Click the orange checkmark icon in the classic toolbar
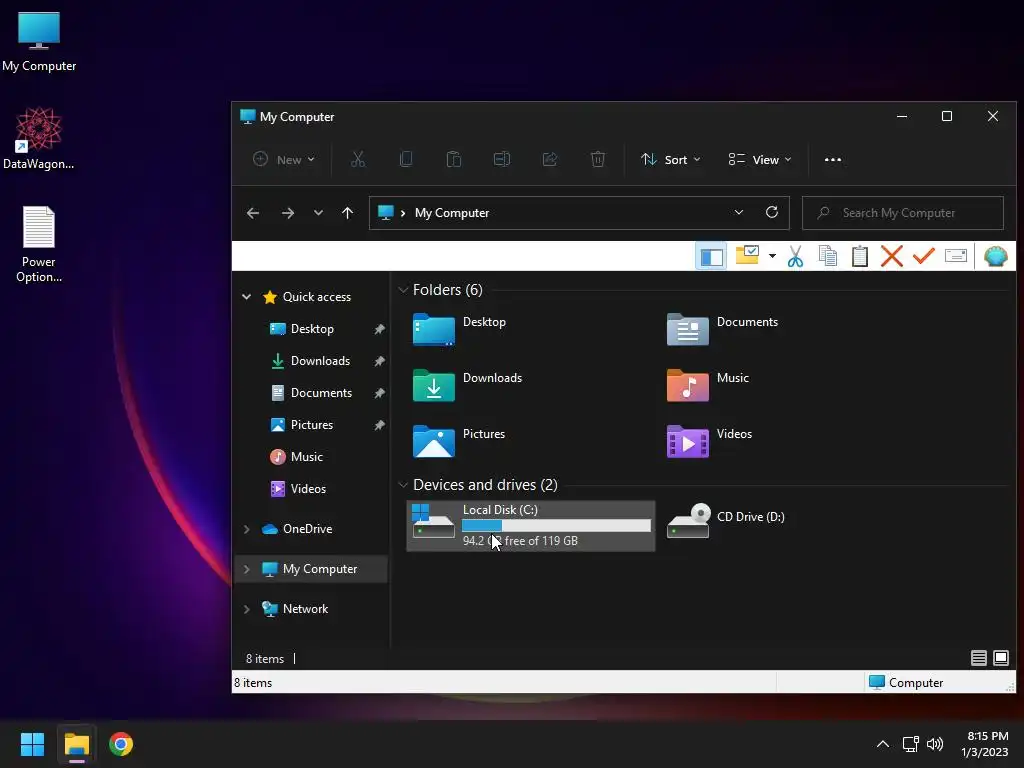Viewport: 1024px width, 768px height. point(923,257)
